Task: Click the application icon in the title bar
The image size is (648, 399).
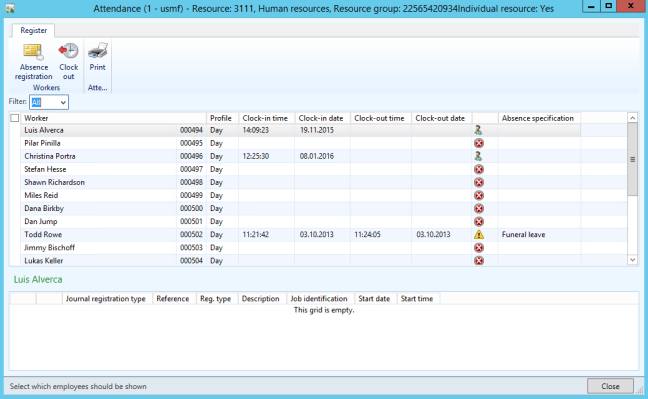Action: [10, 8]
